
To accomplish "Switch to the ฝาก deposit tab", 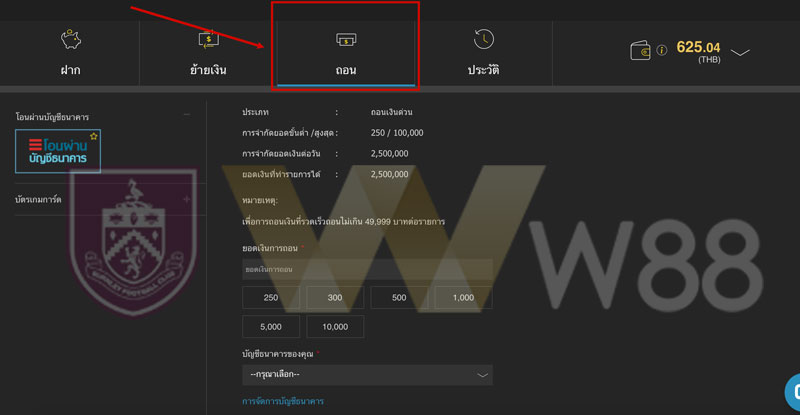I will tap(70, 53).
